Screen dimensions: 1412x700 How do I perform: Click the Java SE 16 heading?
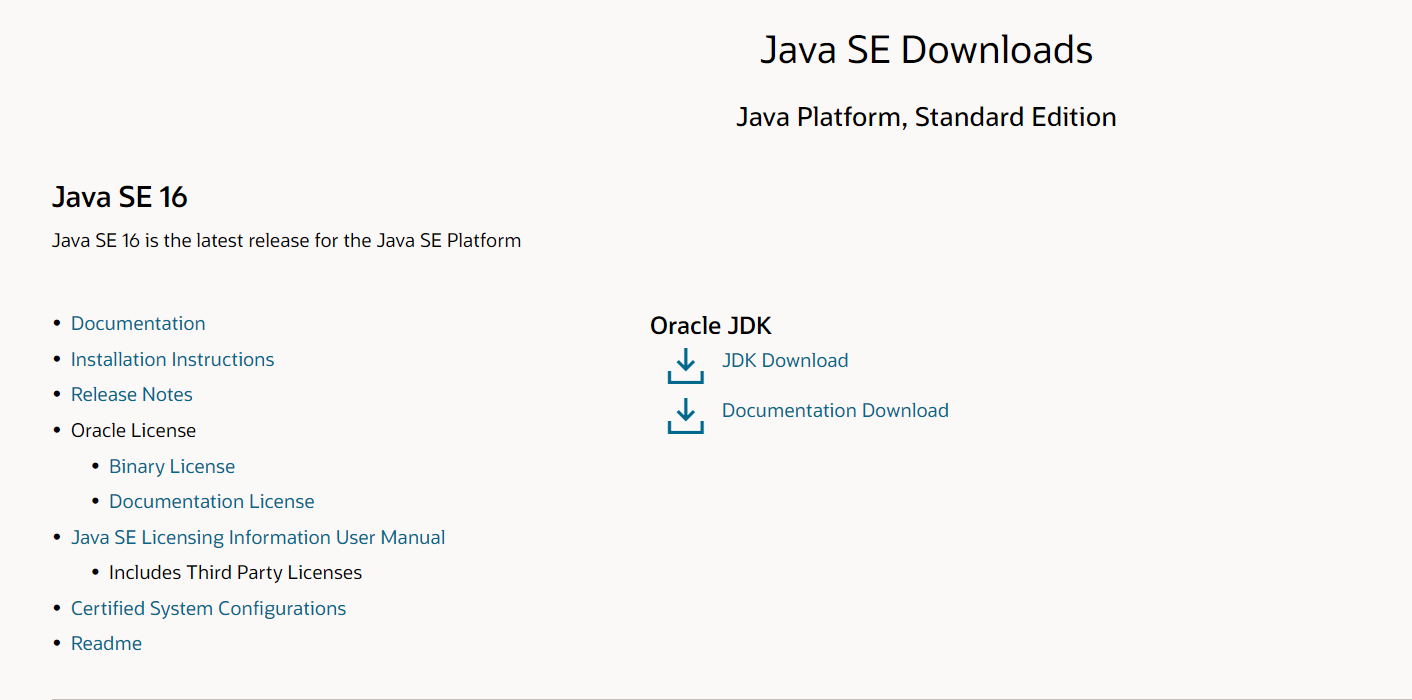pyautogui.click(x=120, y=197)
